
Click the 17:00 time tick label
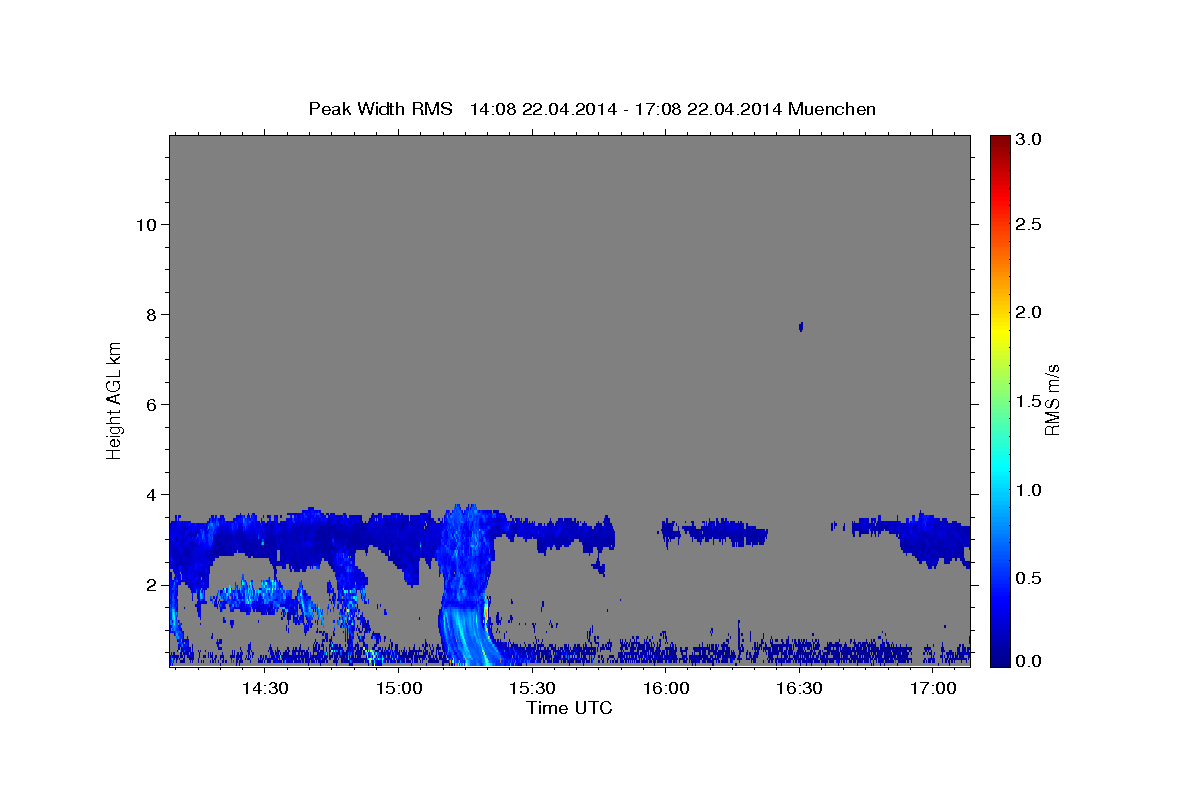(x=932, y=689)
